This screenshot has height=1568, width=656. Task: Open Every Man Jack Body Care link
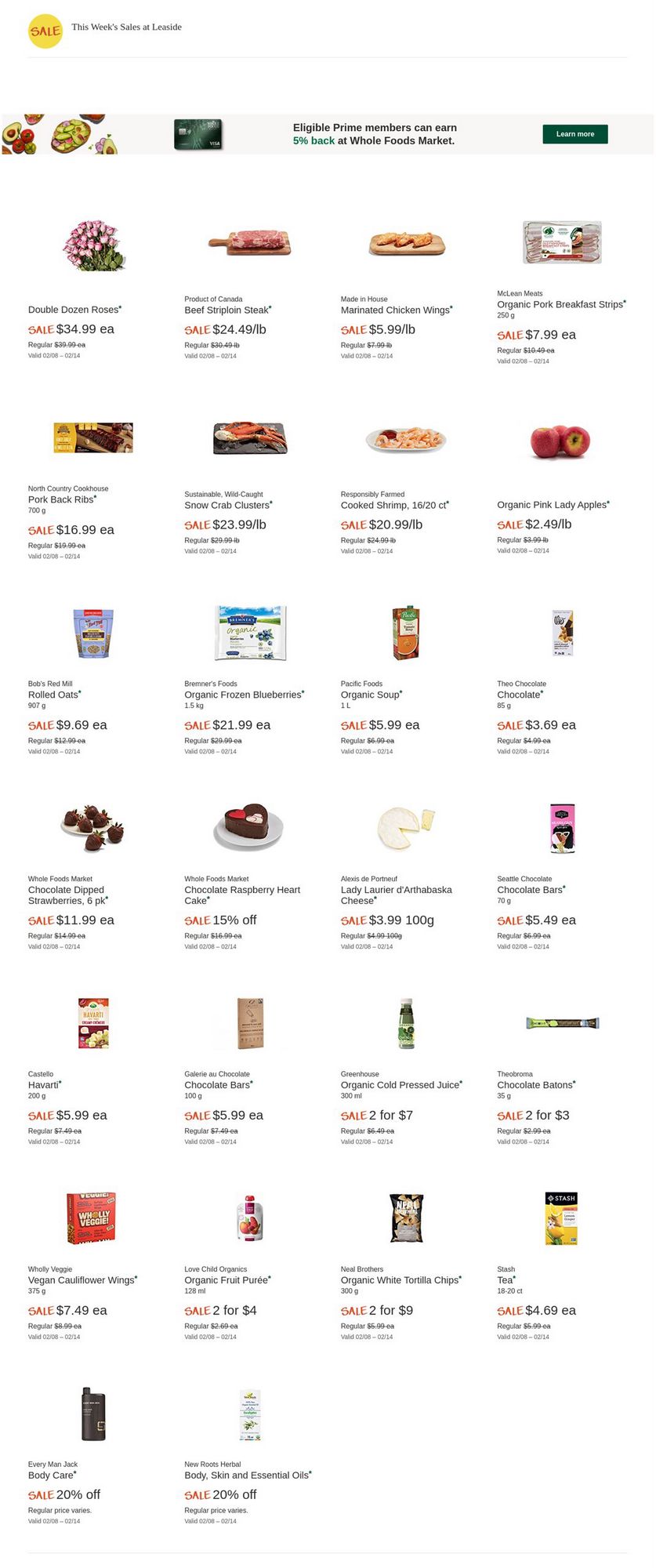point(51,1475)
